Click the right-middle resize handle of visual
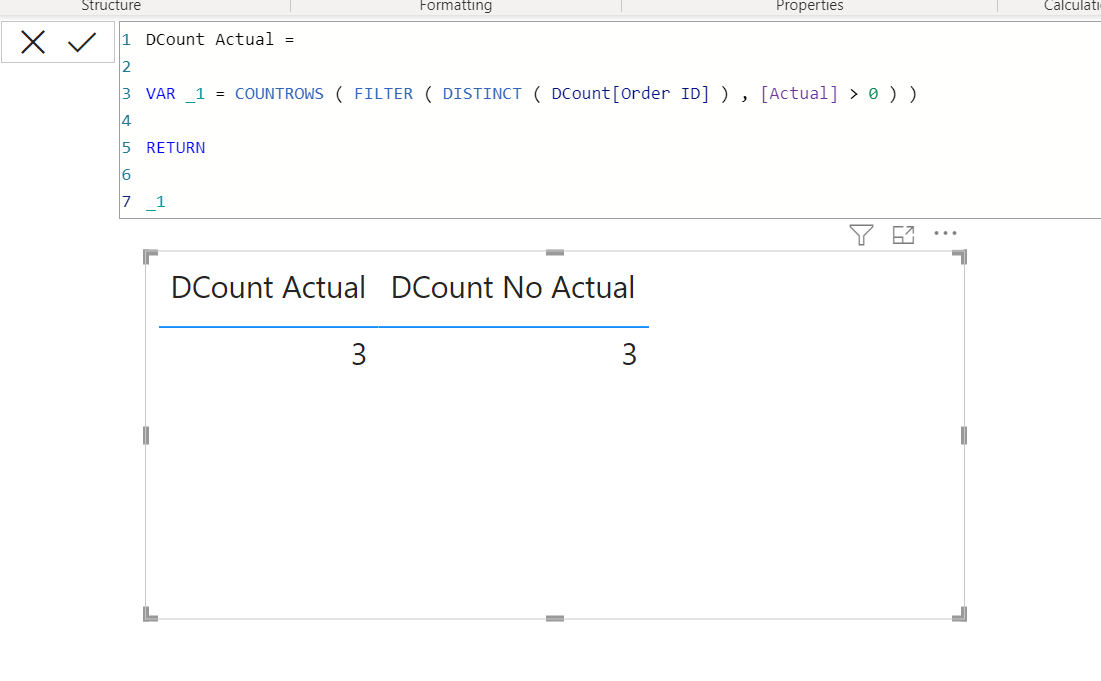The width and height of the screenshot is (1101, 681). click(963, 435)
